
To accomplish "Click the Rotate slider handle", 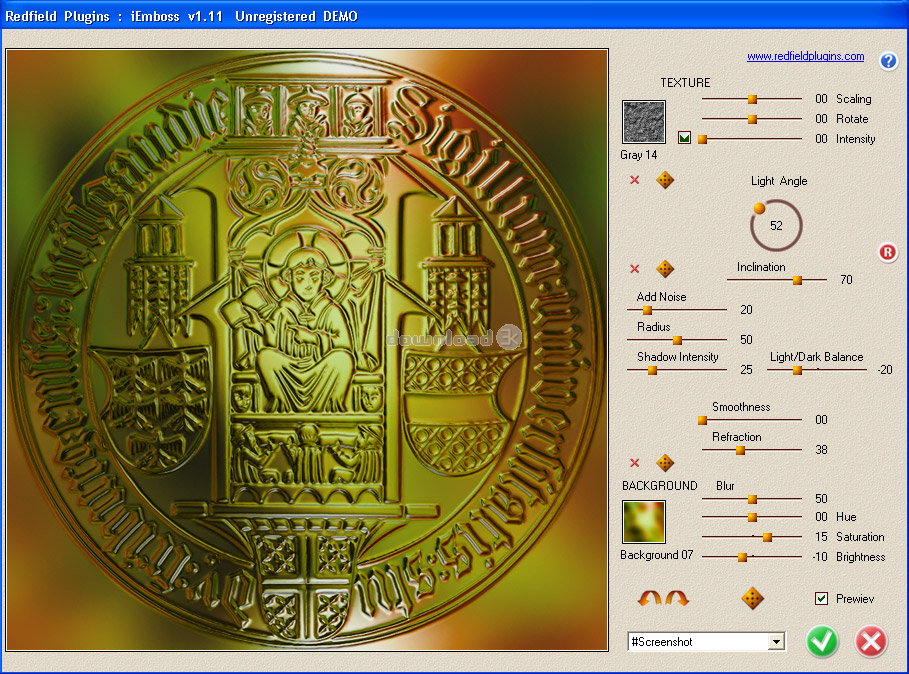I will pos(752,119).
